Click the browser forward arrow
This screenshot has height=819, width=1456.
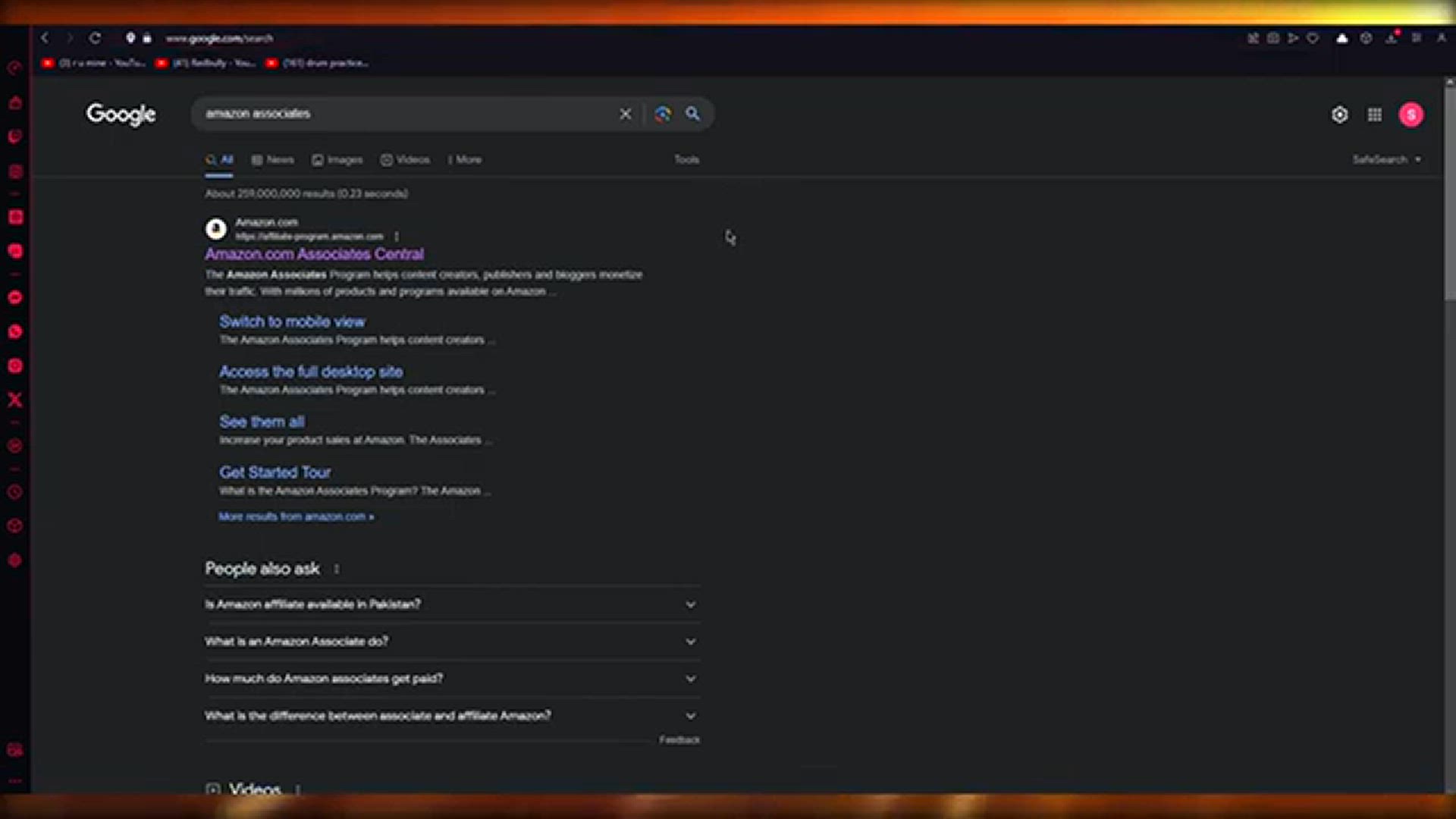70,38
